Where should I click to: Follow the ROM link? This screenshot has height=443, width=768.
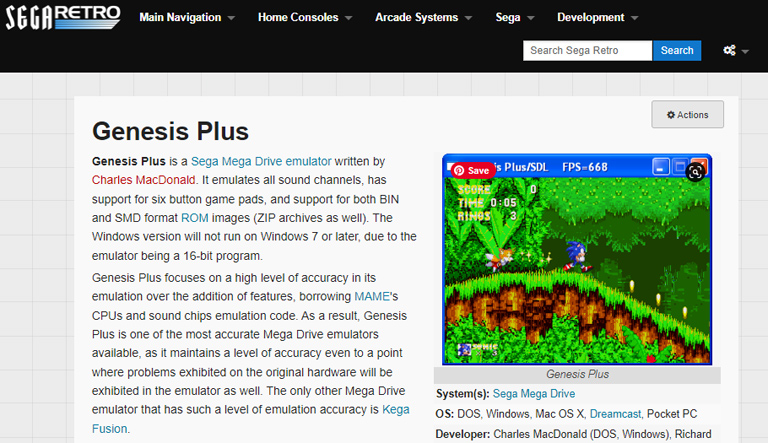click(194, 218)
